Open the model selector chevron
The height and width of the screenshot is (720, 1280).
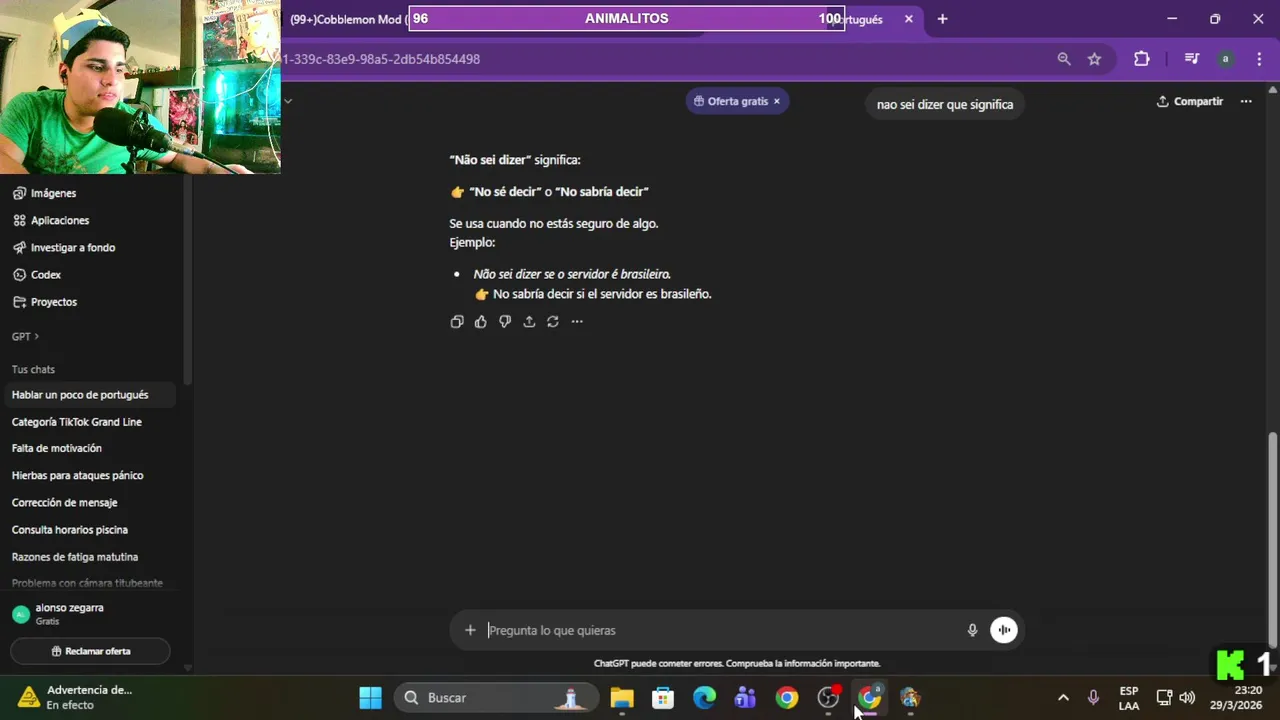click(288, 101)
